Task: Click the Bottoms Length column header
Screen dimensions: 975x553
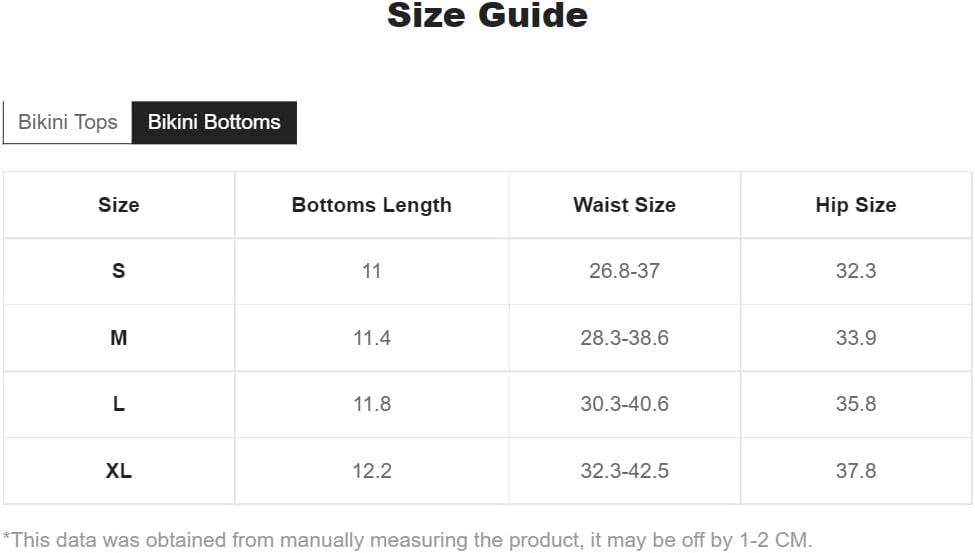Action: 371,205
